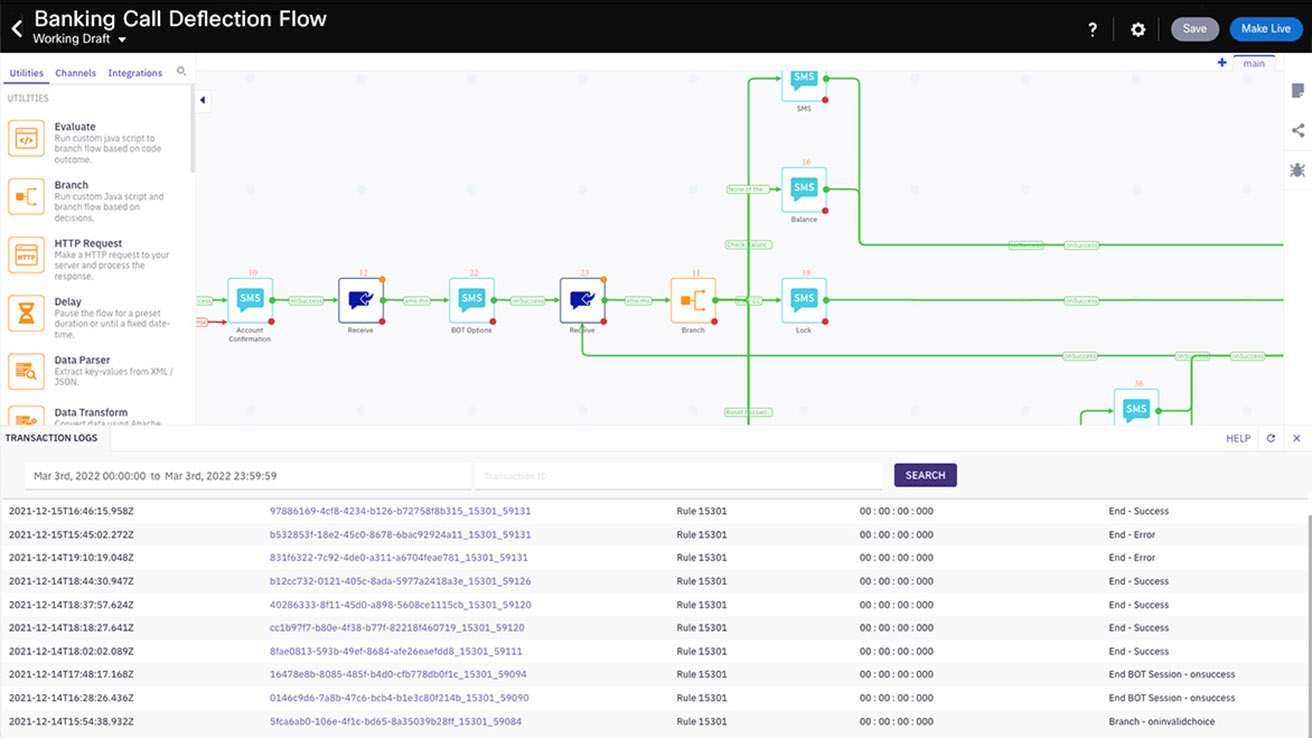
Task: Open transaction 16478e8b-8085-485f link
Action: click(x=398, y=674)
